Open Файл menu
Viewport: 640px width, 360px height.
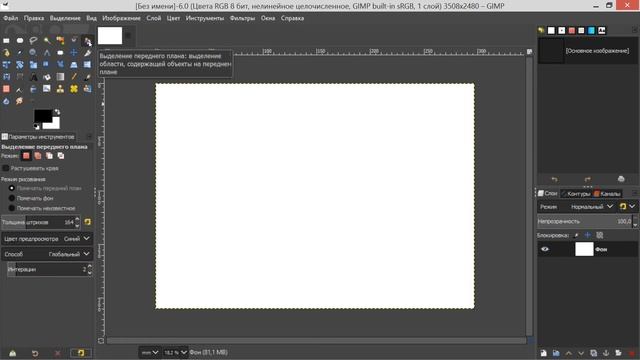11,18
